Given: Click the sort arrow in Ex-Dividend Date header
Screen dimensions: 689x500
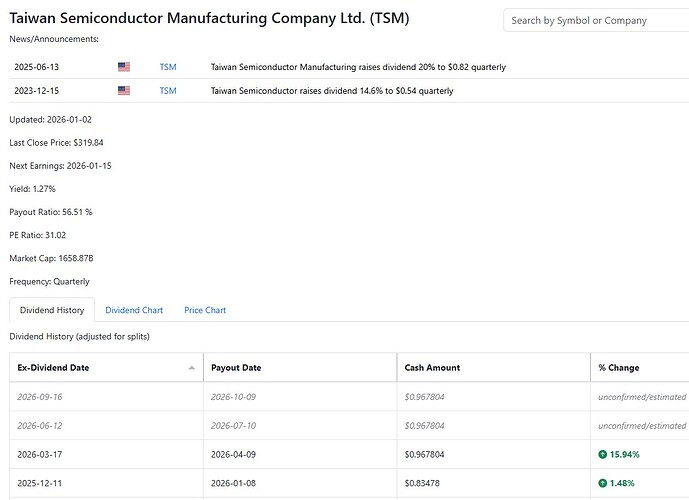Looking at the screenshot, I should coord(192,368).
